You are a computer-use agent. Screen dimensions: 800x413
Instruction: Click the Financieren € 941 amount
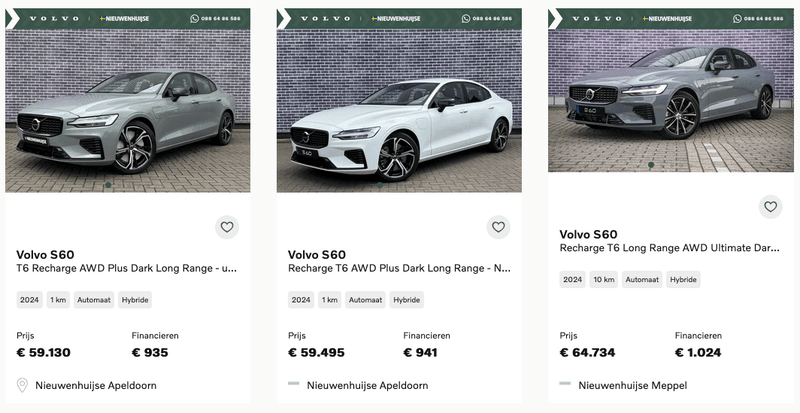click(420, 352)
